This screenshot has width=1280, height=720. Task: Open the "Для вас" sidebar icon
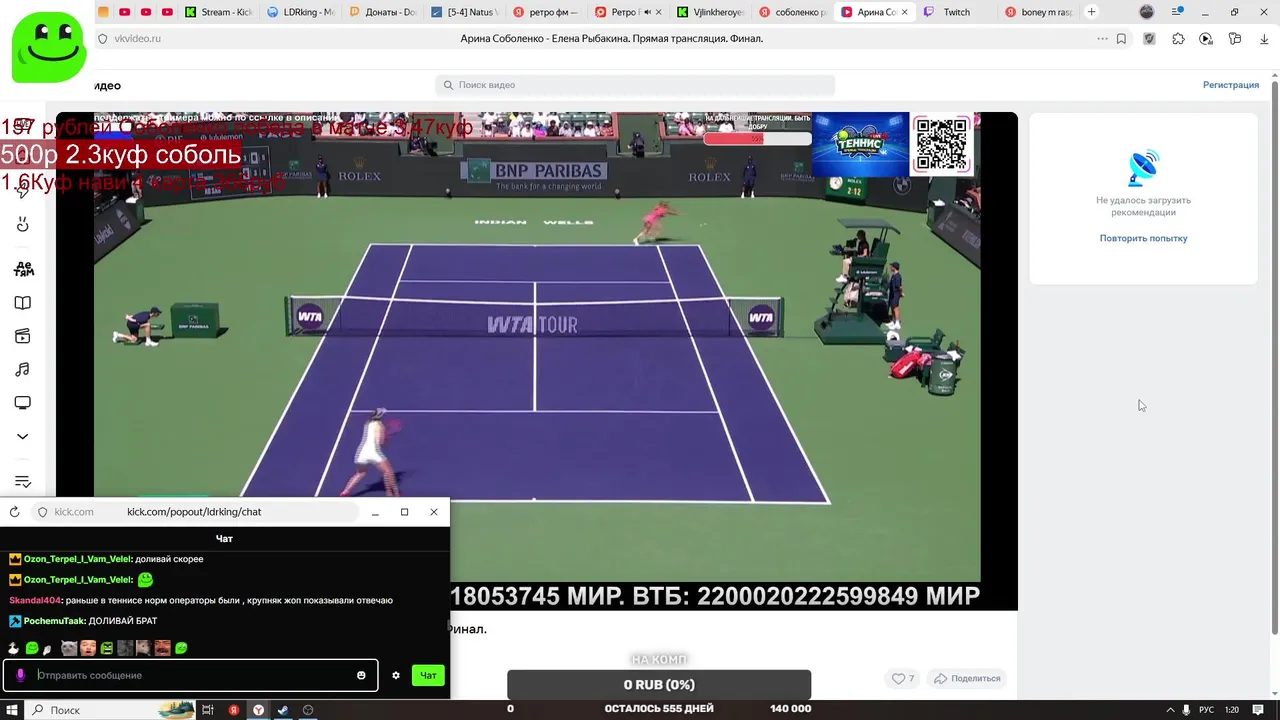pos(23,269)
